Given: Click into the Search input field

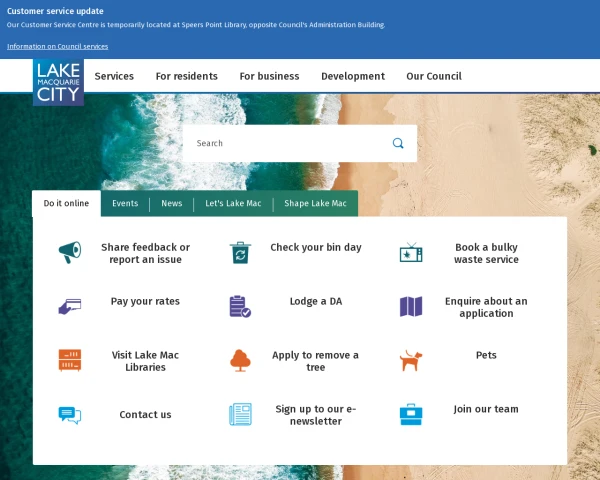Looking at the screenshot, I should (285, 143).
